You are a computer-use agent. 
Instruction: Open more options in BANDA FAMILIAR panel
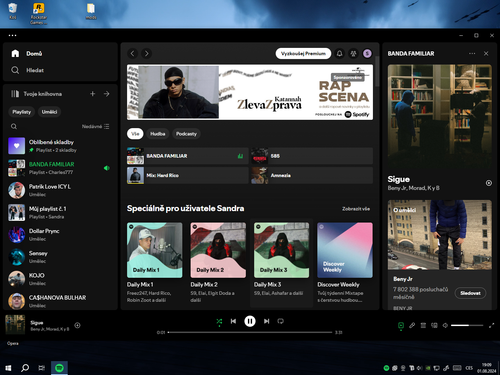(472, 54)
